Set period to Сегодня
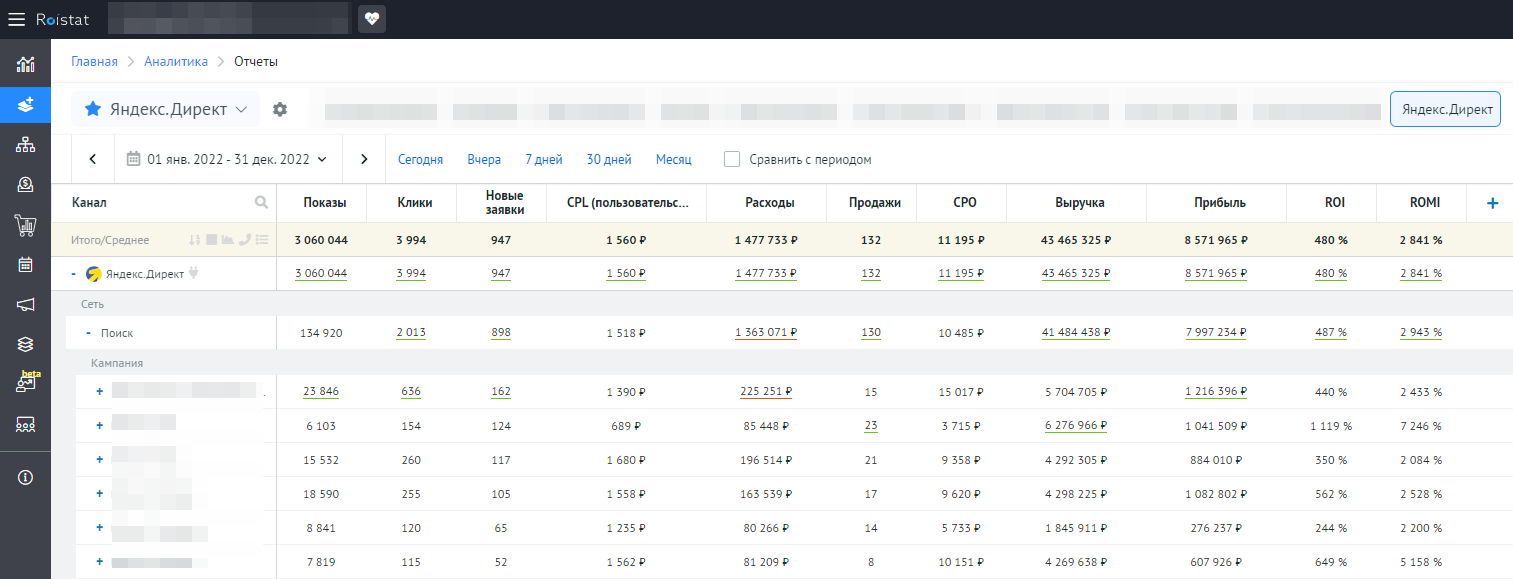This screenshot has width=1513, height=579. [420, 159]
